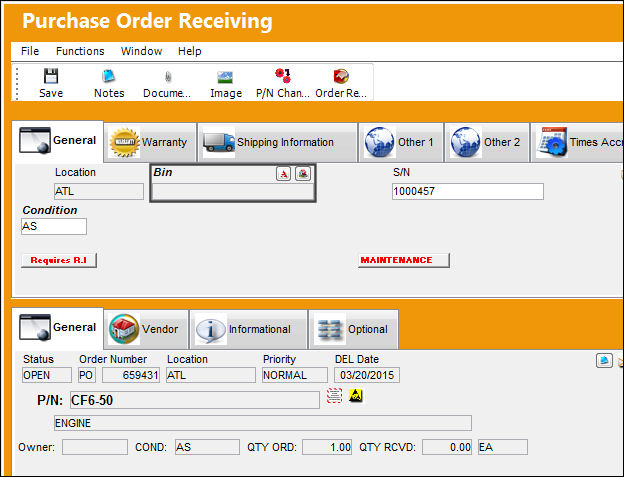Screen dimensions: 624x477
Task: Click the MAINTENANCE button
Action: point(404,260)
